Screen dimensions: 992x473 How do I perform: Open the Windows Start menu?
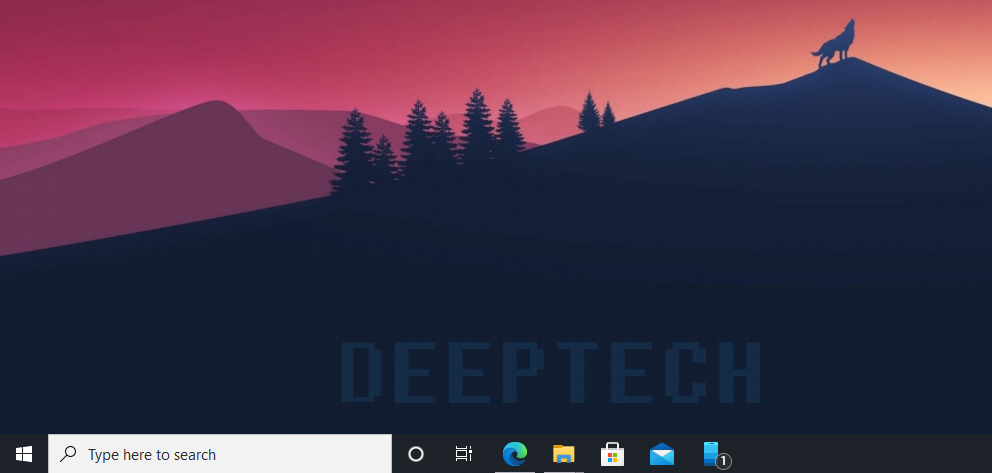point(24,454)
